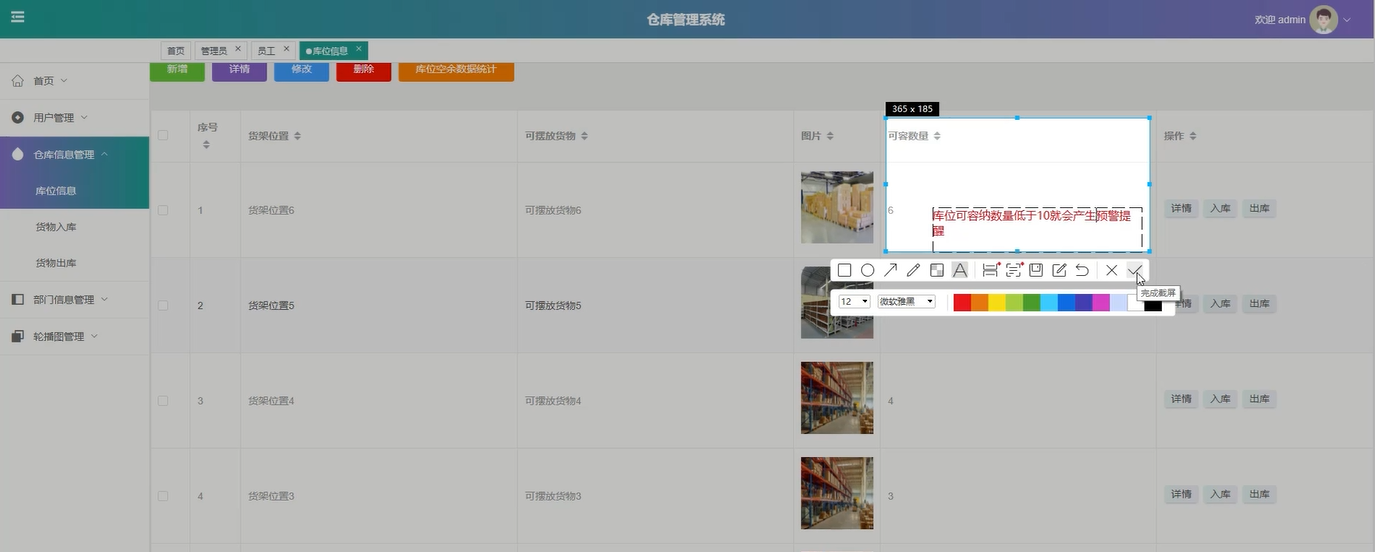The height and width of the screenshot is (552, 1375).
Task: Select the ellipse annotation tool
Action: [867, 270]
